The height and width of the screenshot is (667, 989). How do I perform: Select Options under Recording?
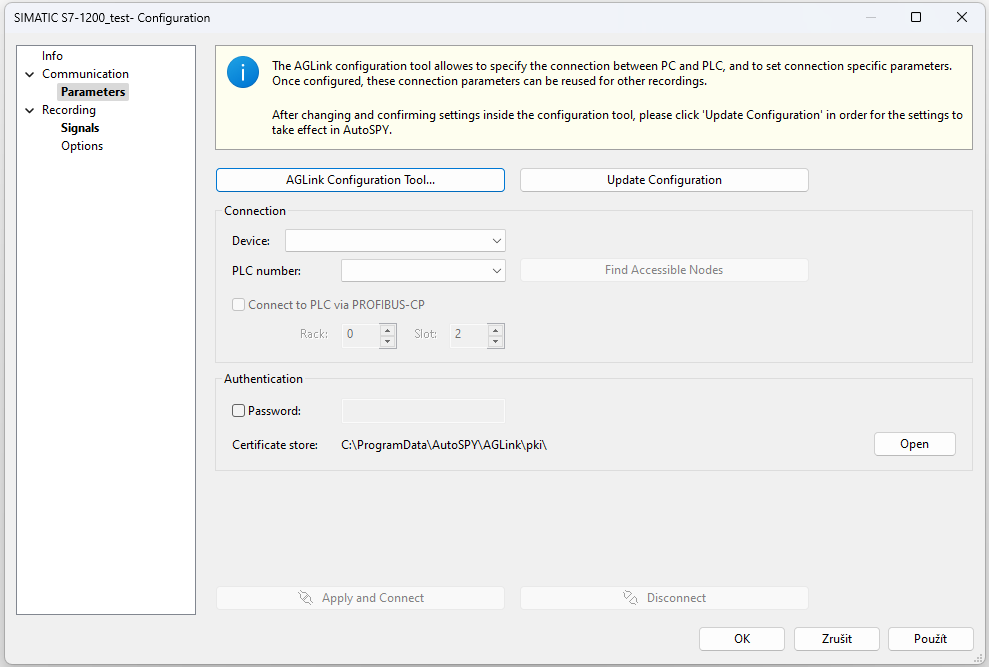click(82, 146)
